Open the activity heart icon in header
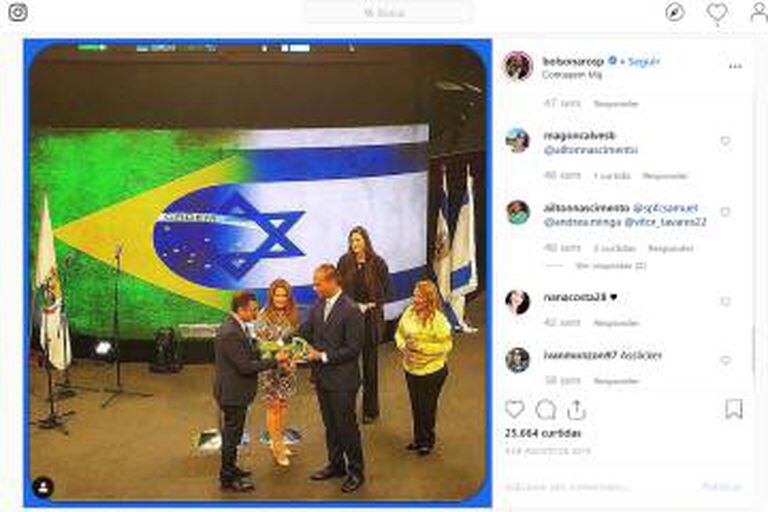768x512 pixels. pyautogui.click(x=717, y=12)
